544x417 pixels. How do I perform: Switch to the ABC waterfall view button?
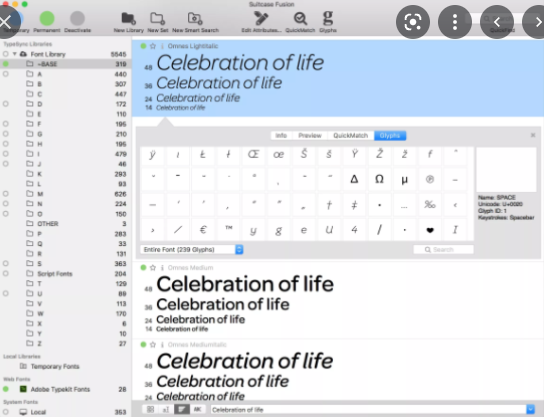[x=197, y=409]
